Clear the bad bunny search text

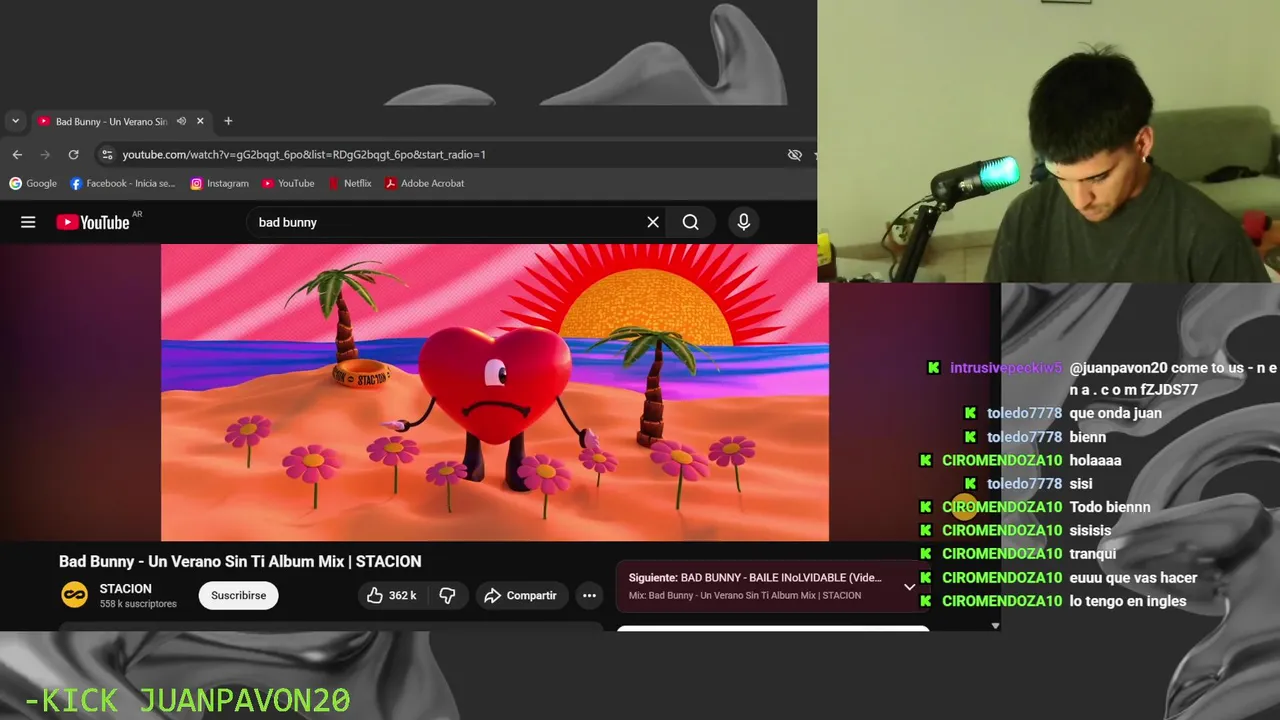[653, 222]
